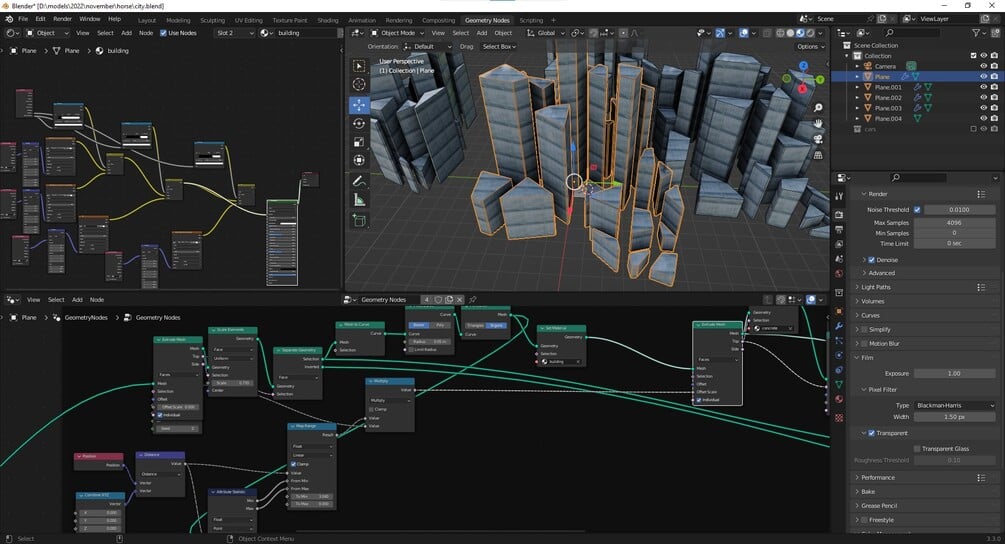Screen dimensions: 1005x544
Task: Pick the Measure tool in viewport toolbar
Action: pos(359,200)
